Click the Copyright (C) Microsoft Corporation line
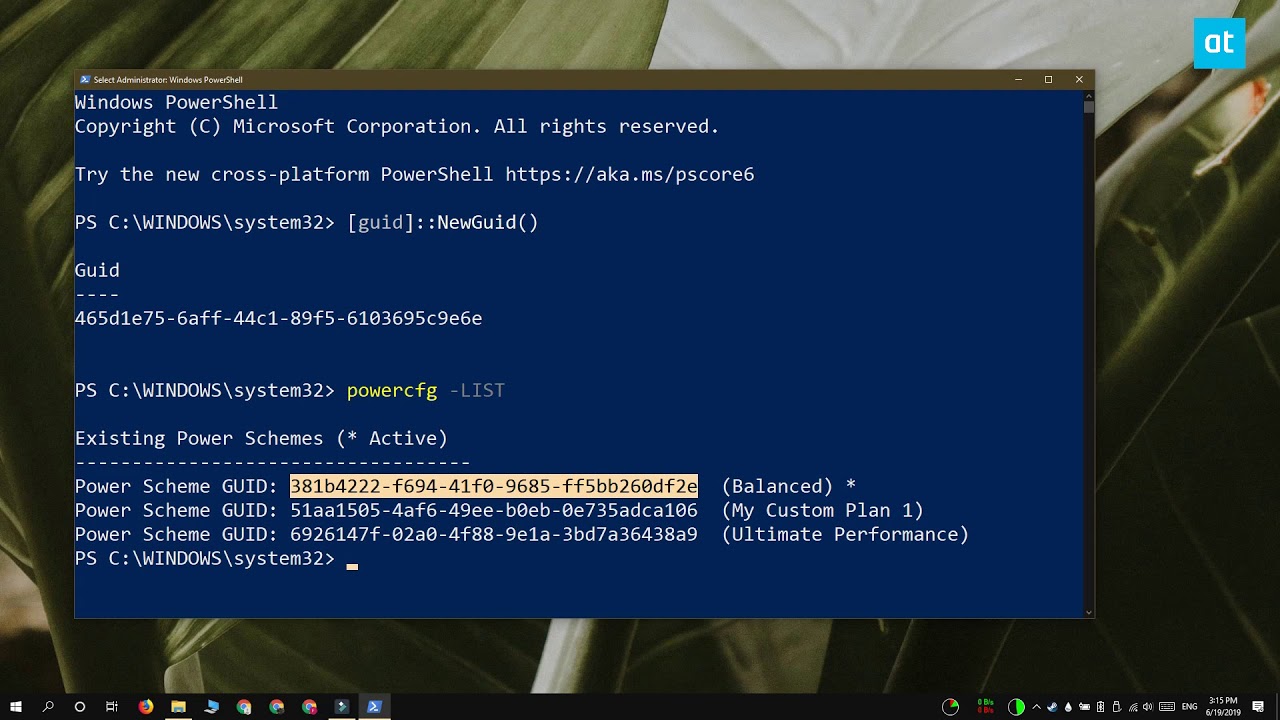The width and height of the screenshot is (1280, 720). (x=397, y=126)
